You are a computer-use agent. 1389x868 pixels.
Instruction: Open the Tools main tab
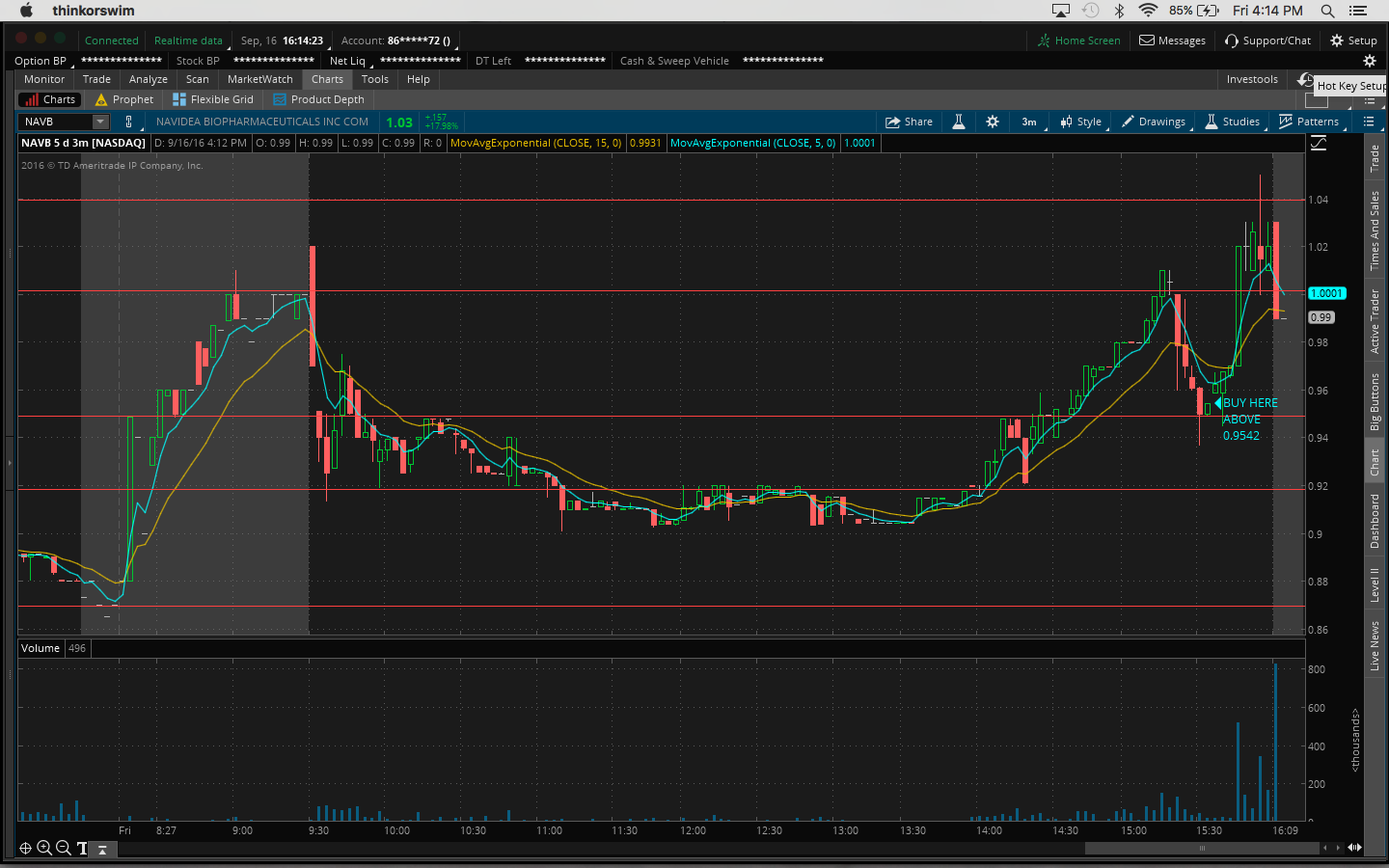click(375, 79)
